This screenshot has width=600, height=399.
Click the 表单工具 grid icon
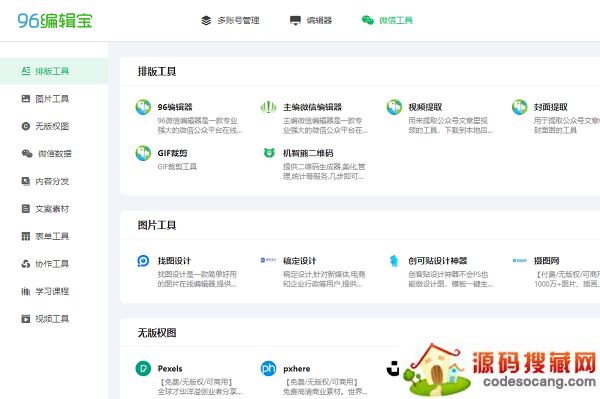(26, 236)
